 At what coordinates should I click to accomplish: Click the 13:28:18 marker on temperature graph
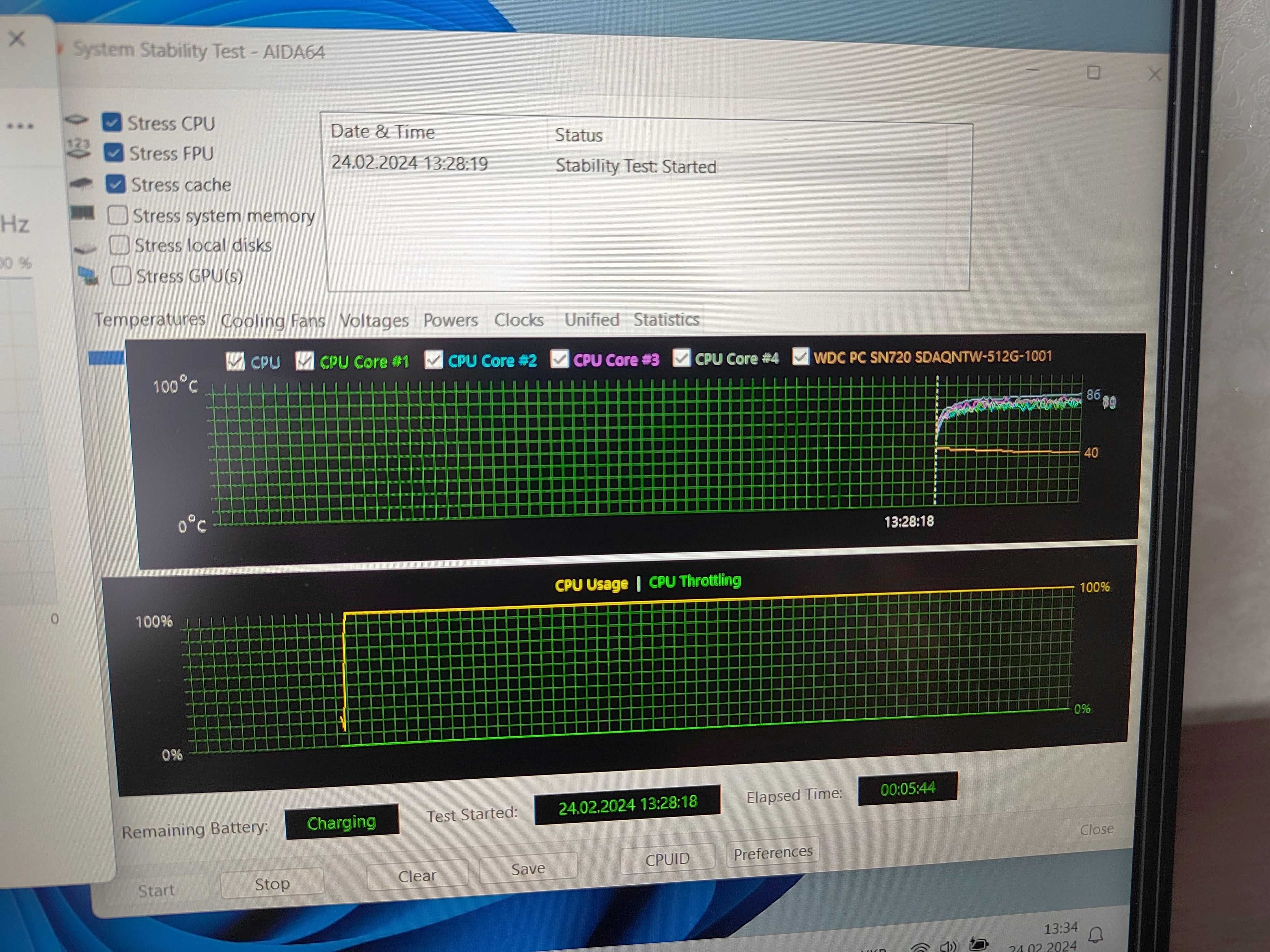point(909,521)
